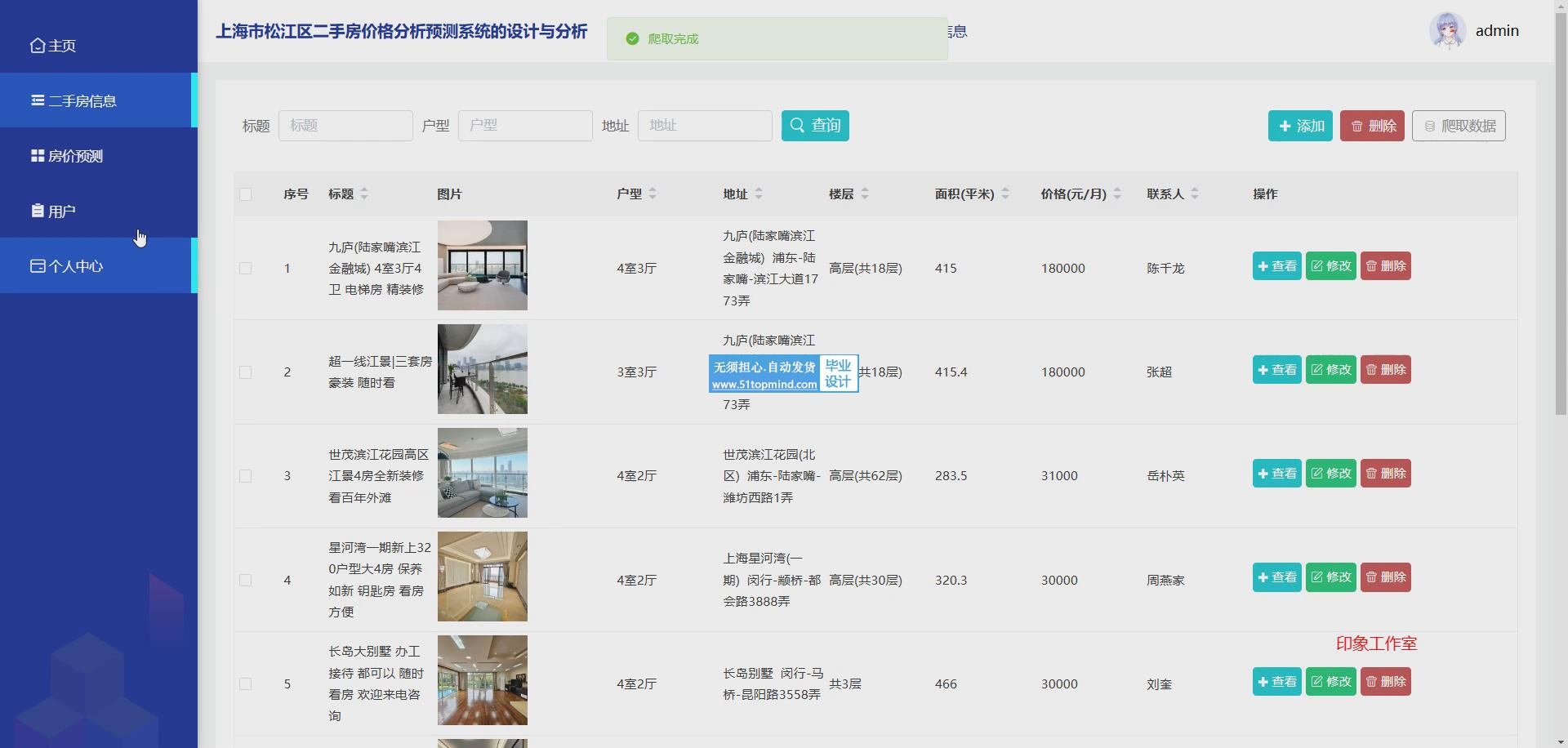This screenshot has height=748, width=1568.
Task: Click the search icon in 查询 button
Action: point(797,126)
